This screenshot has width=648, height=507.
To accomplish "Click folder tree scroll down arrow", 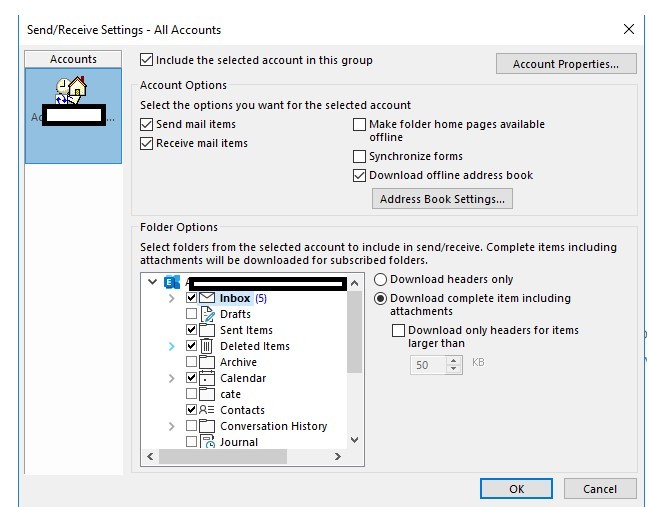I will 355,440.
